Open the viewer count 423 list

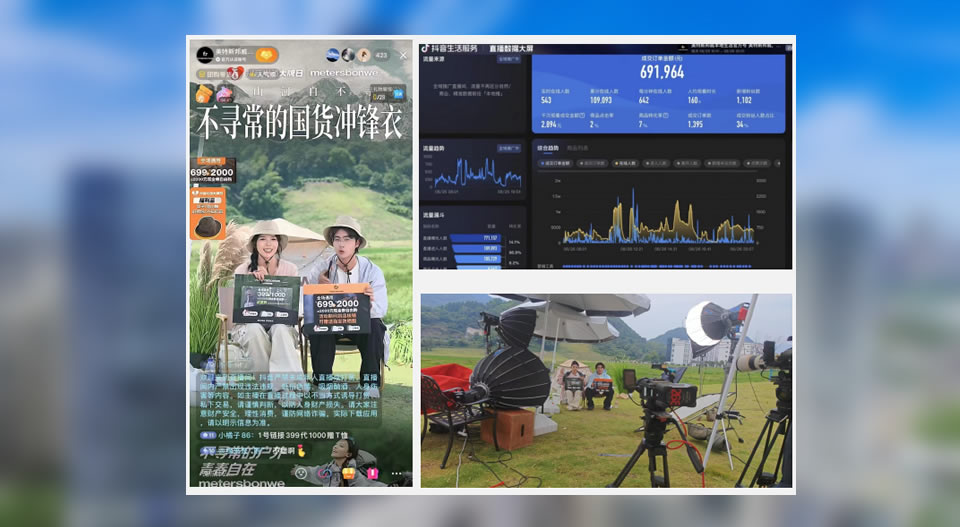[381, 55]
